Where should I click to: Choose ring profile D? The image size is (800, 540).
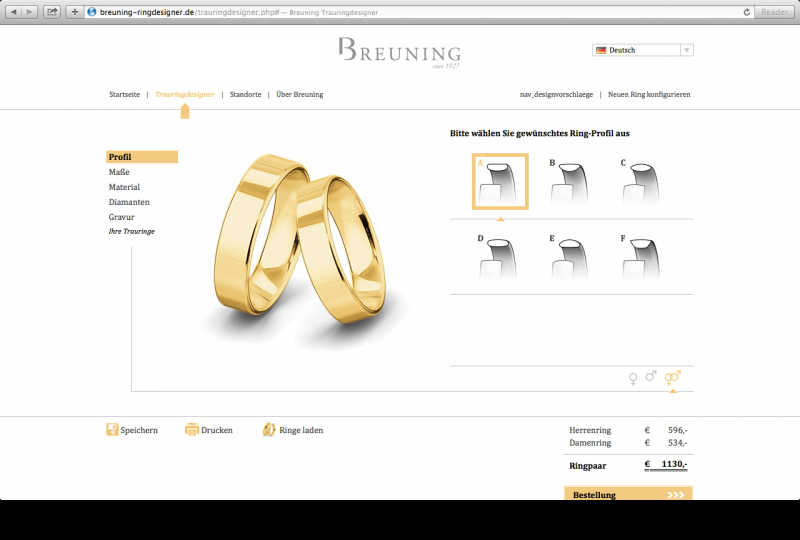[498, 257]
